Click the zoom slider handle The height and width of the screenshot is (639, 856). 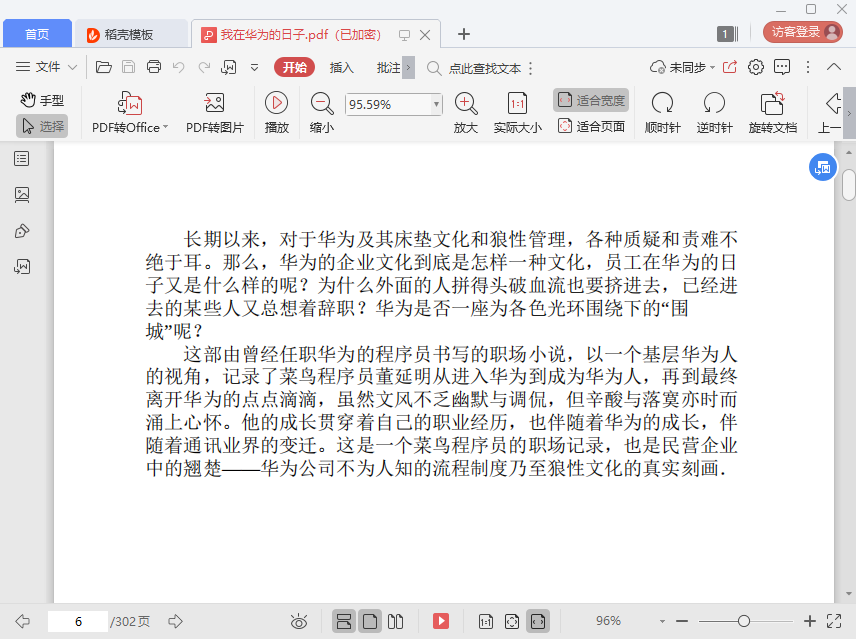(744, 621)
